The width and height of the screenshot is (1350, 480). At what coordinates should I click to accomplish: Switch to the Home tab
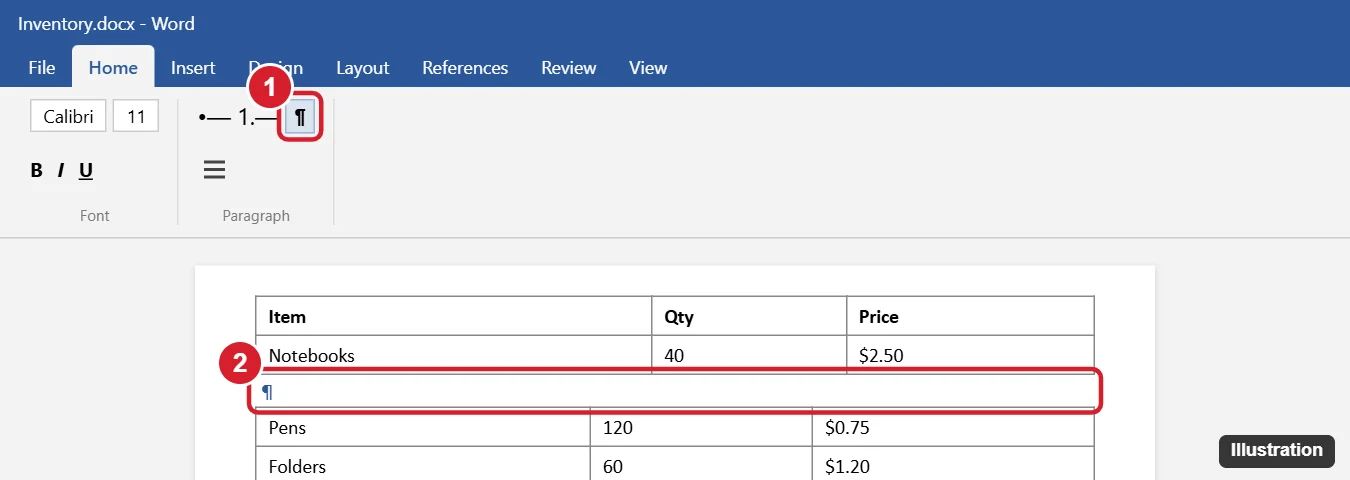coord(113,68)
